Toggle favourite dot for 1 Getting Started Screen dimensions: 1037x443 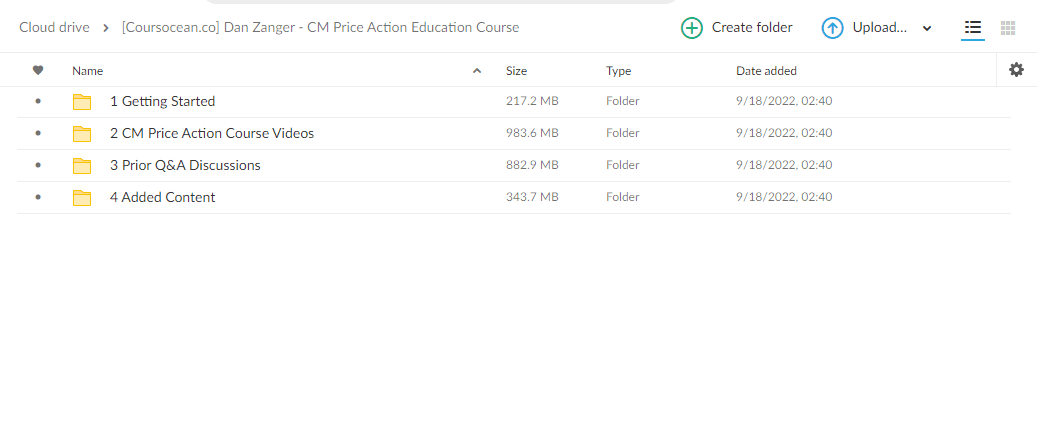coord(38,102)
